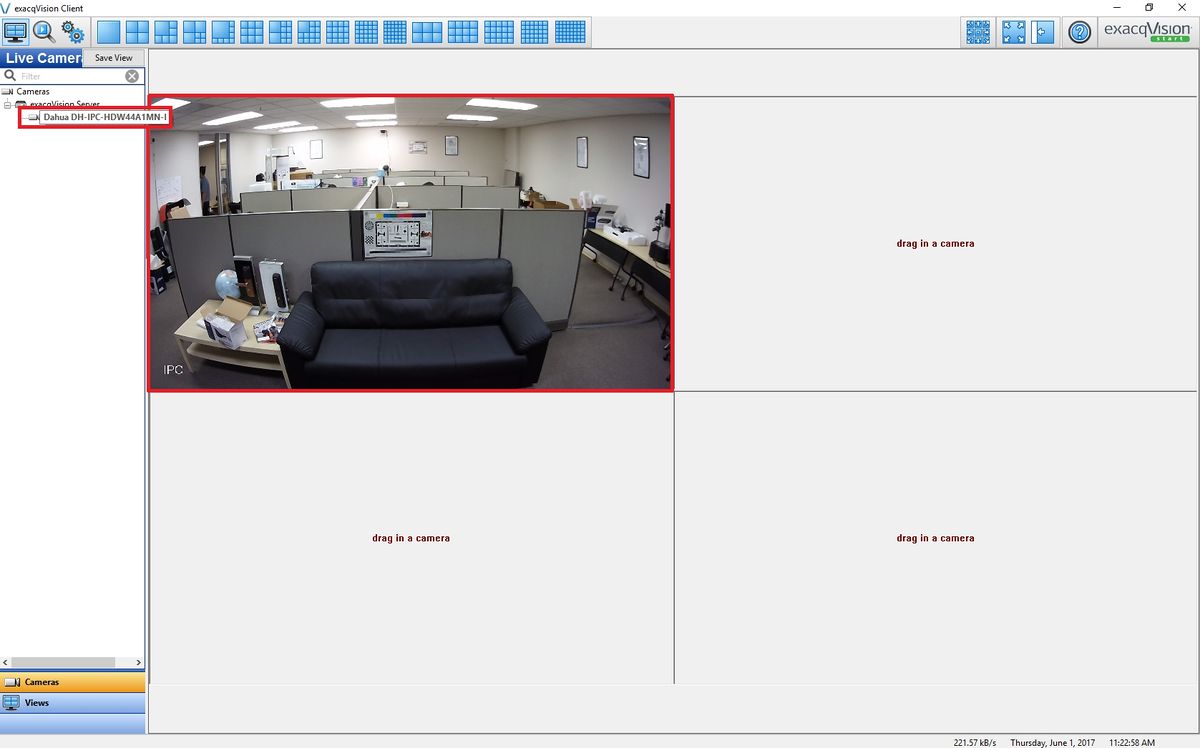1200x748 pixels.
Task: Enter full screen with the four-arrows icon
Action: (x=1014, y=32)
